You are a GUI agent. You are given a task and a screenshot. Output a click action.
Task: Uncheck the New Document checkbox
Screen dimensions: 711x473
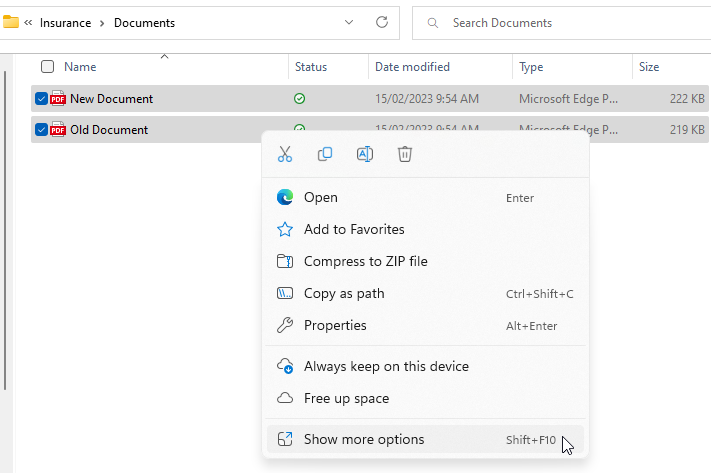pyautogui.click(x=41, y=98)
